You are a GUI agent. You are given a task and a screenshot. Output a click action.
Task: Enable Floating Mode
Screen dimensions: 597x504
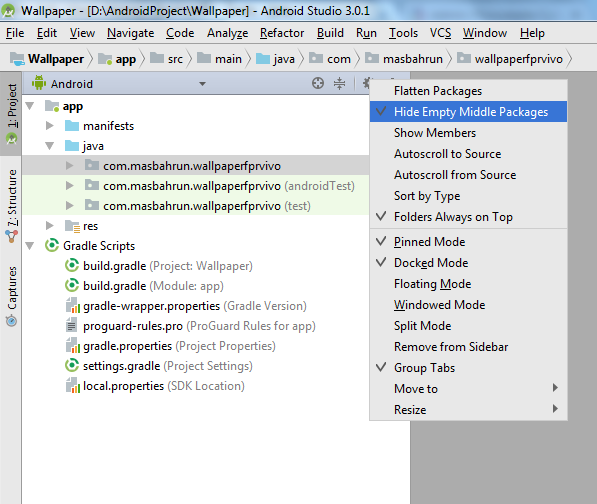[468, 284]
